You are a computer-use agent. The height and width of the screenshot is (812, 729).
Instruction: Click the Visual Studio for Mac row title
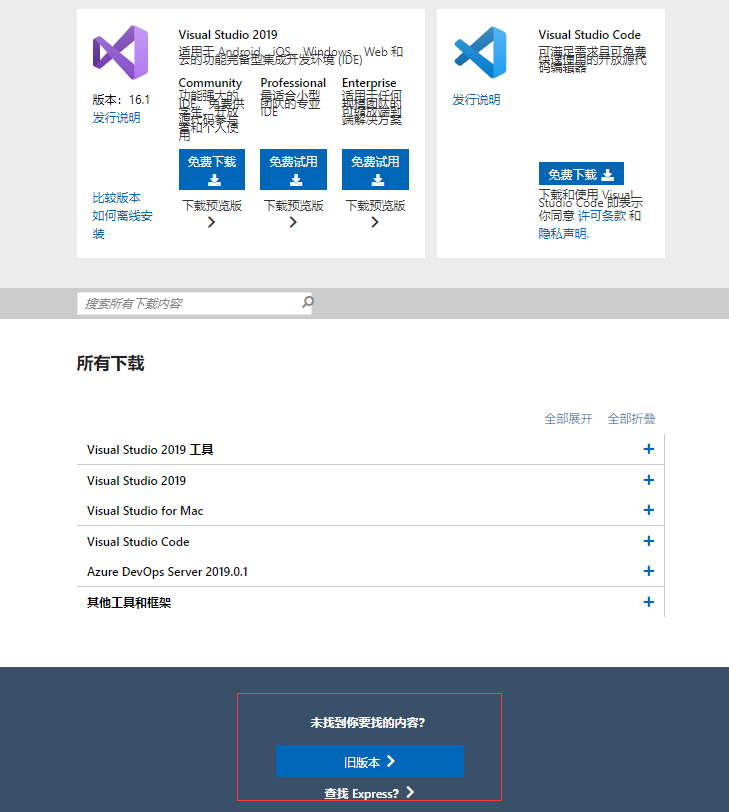[145, 511]
